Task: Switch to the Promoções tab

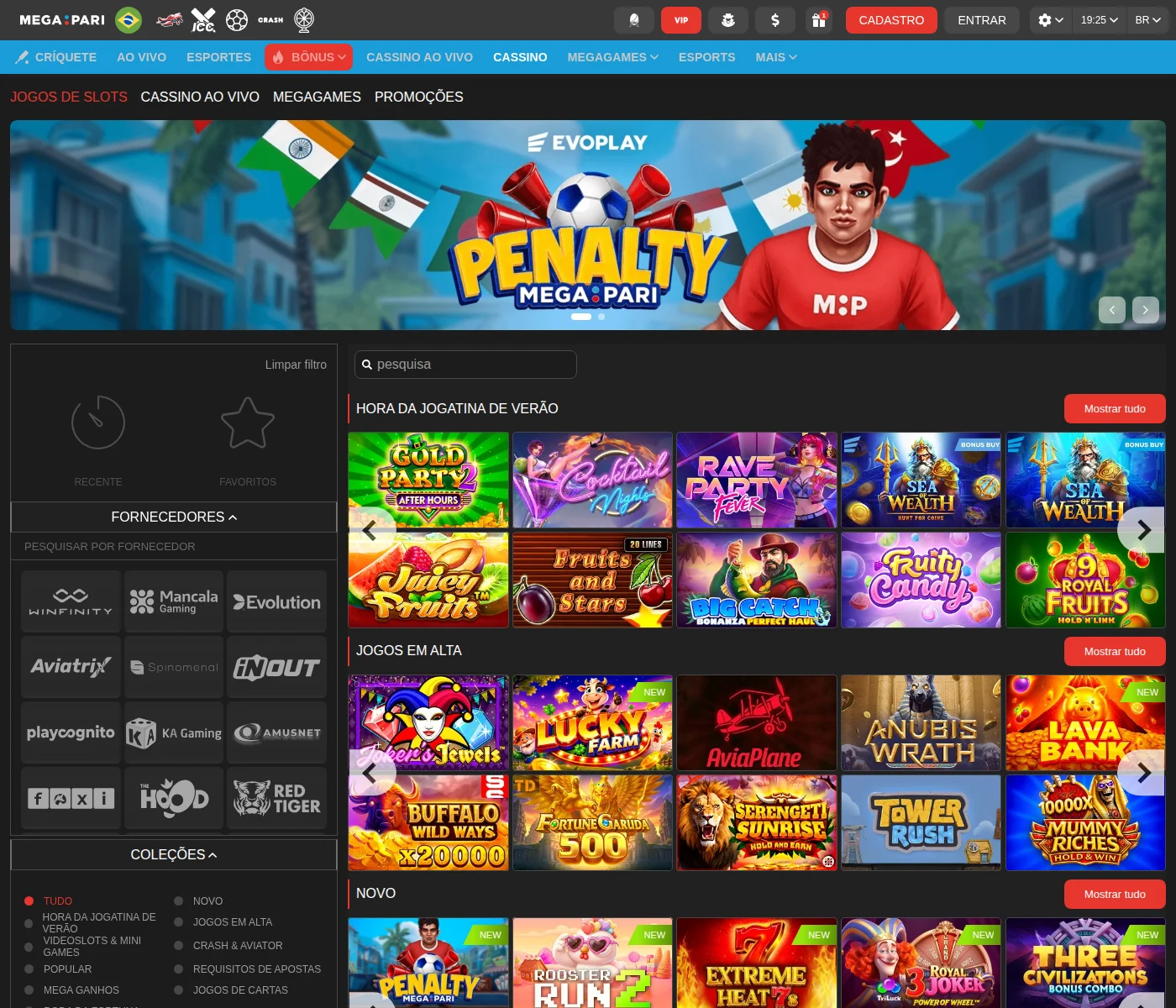Action: click(x=419, y=97)
